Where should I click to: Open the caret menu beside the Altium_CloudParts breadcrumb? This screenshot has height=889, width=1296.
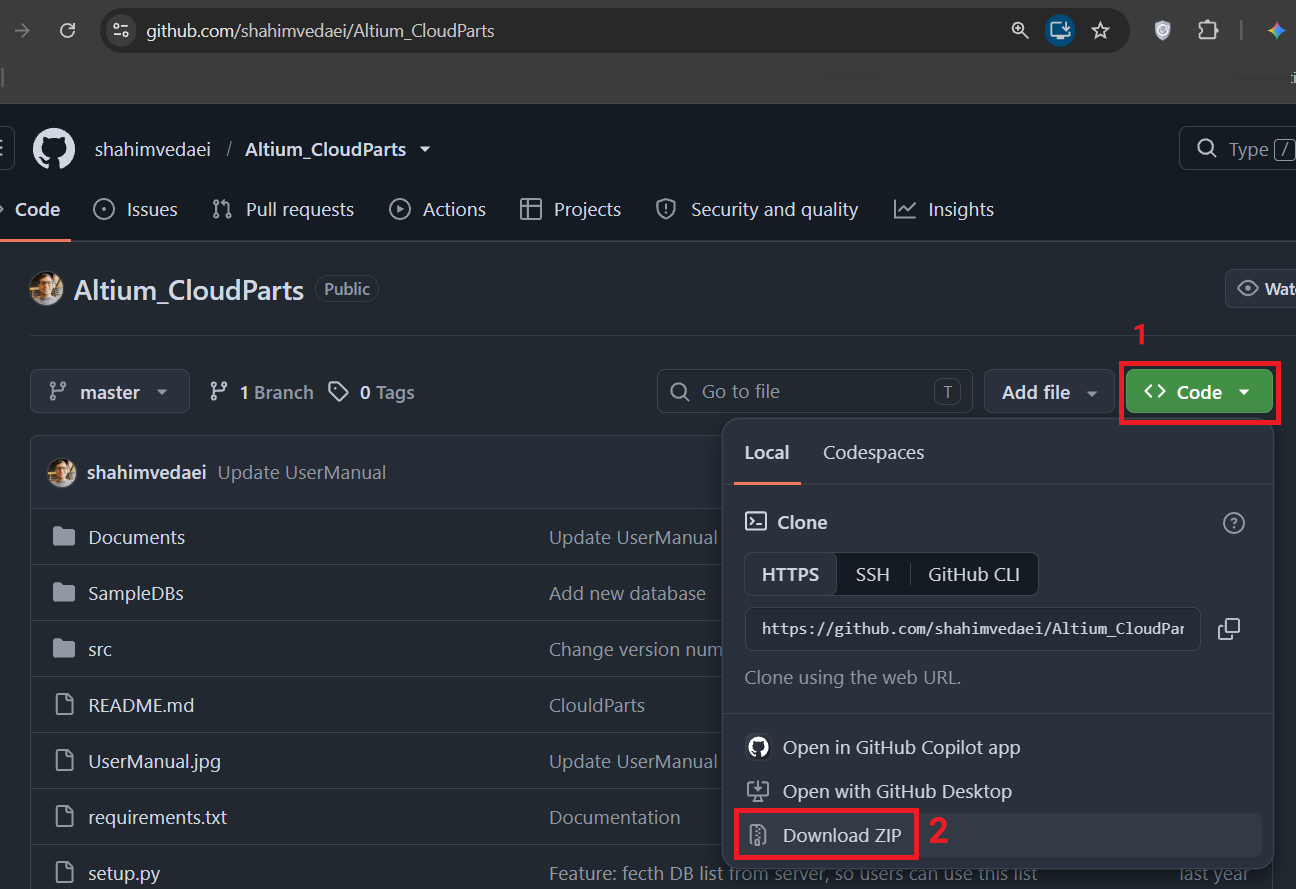pos(425,149)
